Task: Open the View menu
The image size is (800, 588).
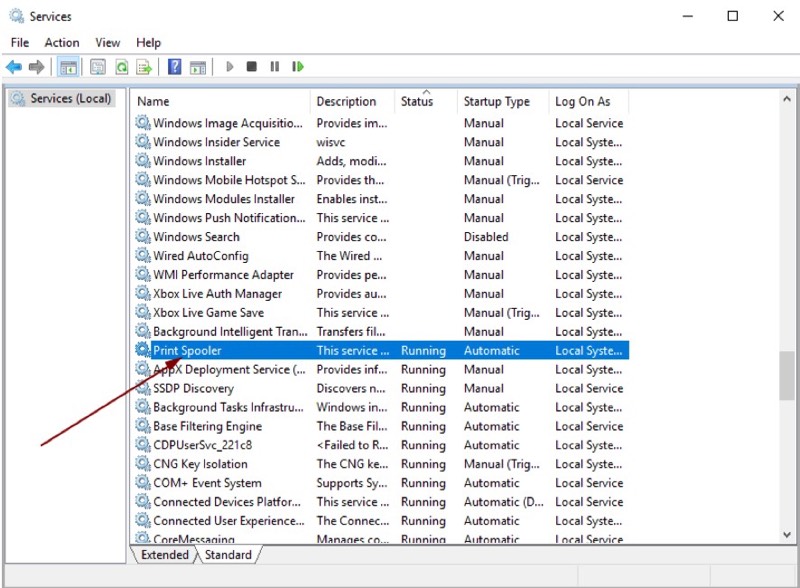Action: click(x=108, y=43)
